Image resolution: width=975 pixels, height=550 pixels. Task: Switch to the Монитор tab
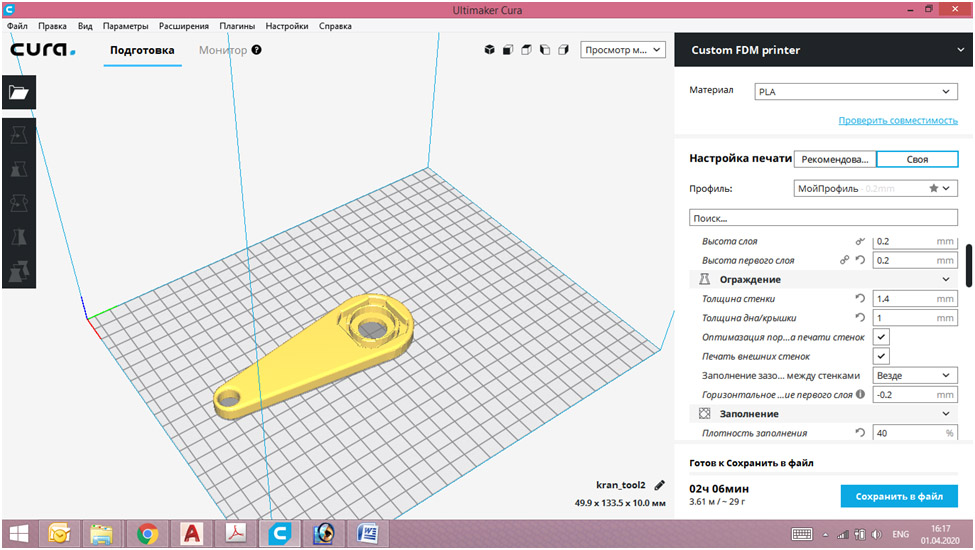(x=223, y=50)
